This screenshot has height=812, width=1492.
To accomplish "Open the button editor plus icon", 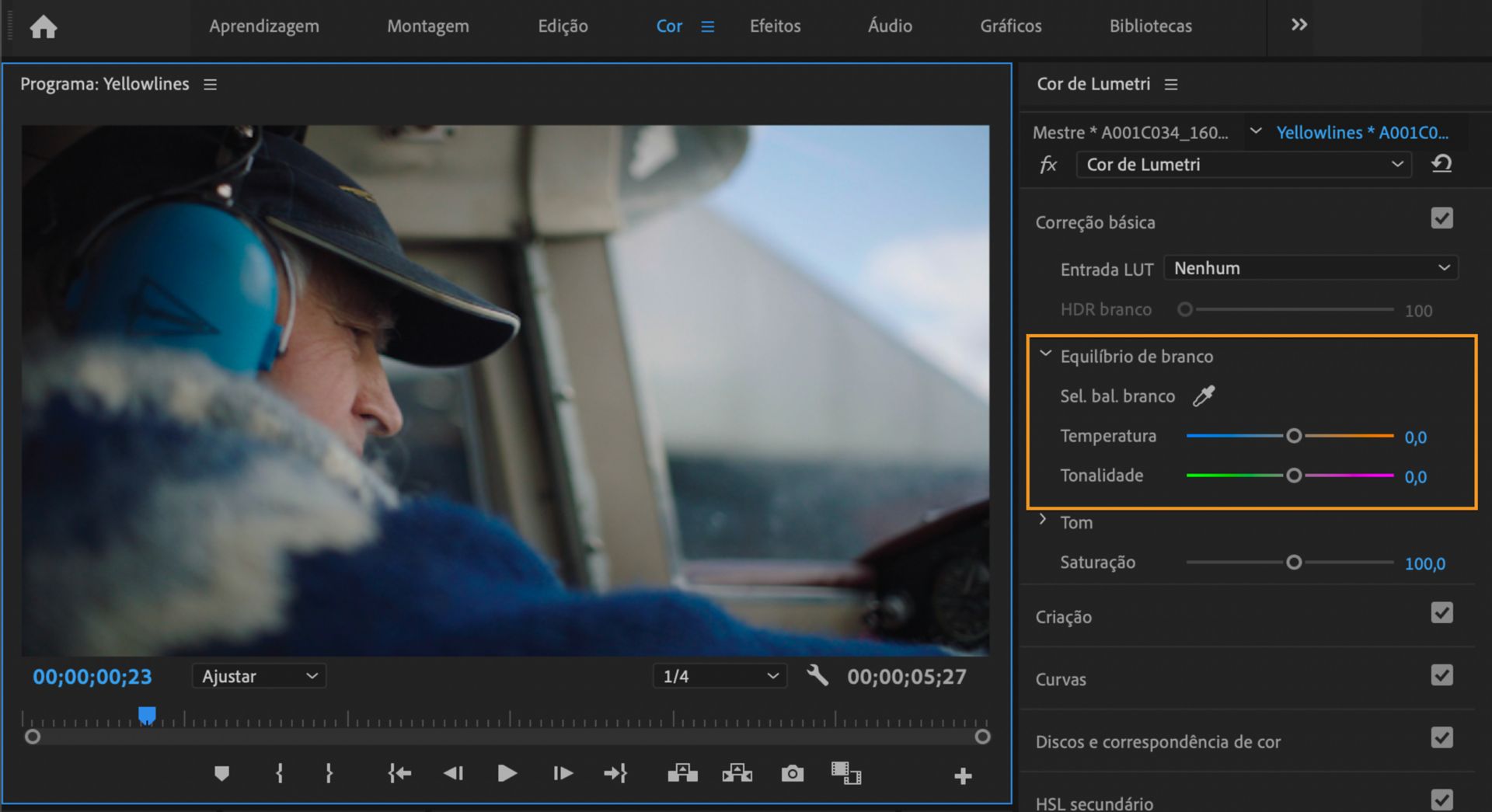I will coord(963,775).
